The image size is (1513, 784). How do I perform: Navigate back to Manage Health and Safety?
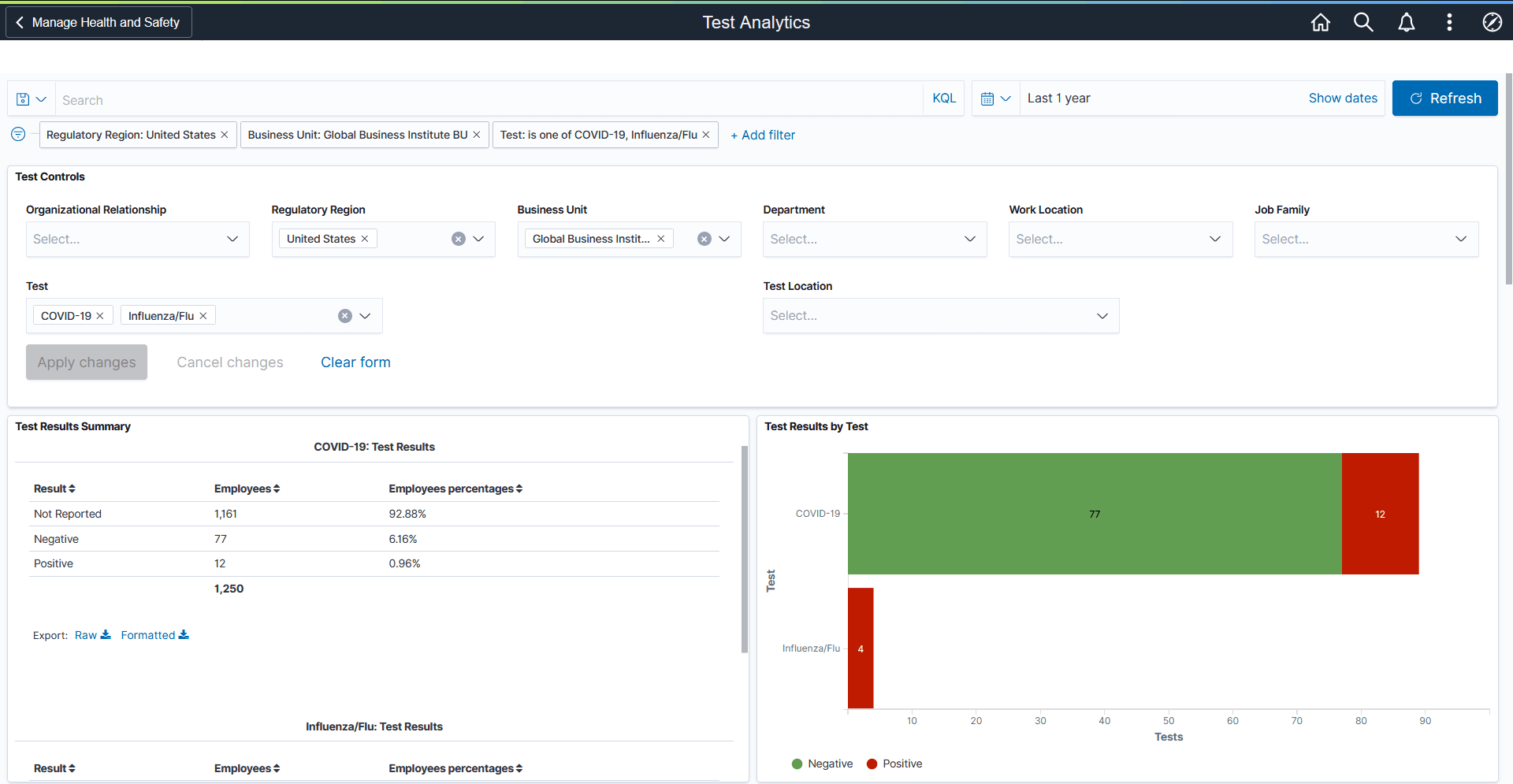click(98, 22)
